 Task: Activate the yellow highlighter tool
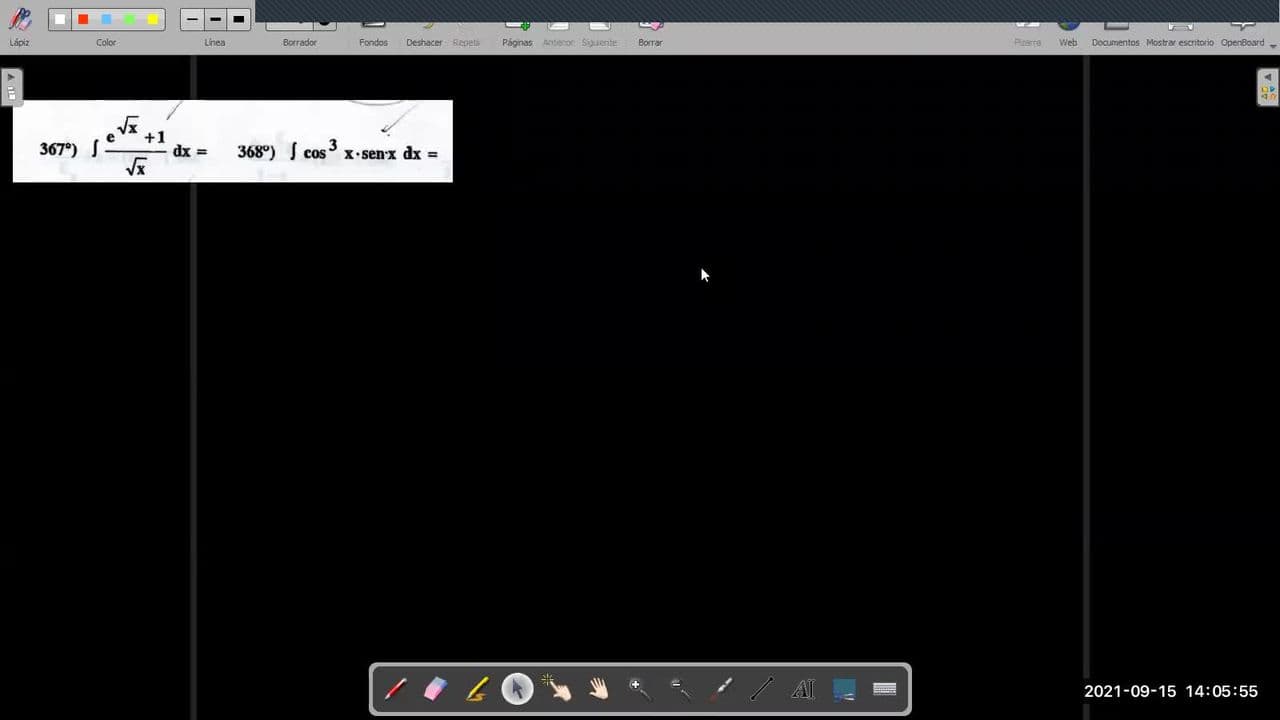pos(477,689)
